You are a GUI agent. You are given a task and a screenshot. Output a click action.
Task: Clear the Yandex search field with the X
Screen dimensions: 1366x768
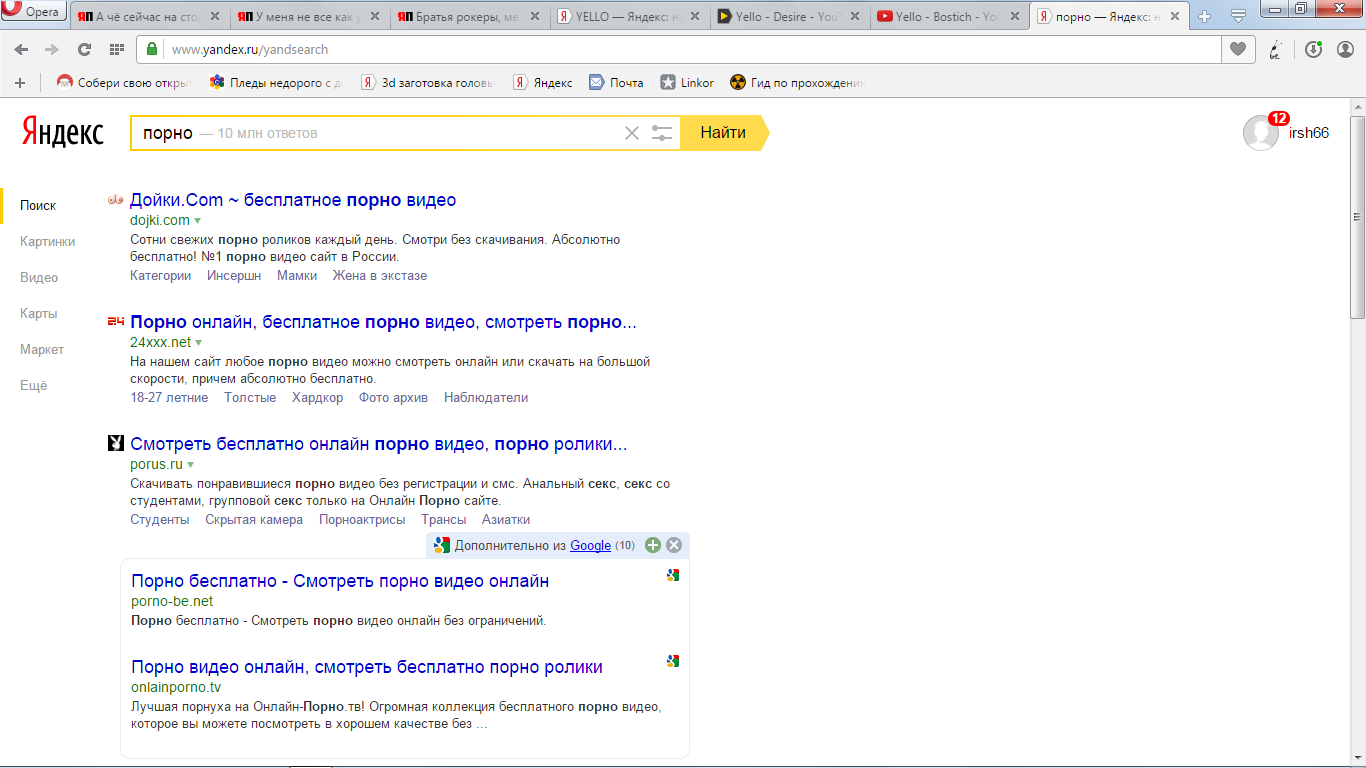click(x=631, y=133)
